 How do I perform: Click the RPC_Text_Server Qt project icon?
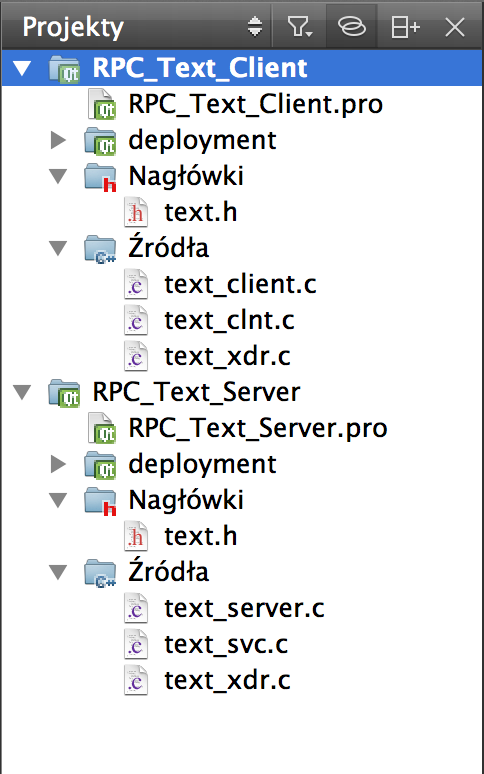pyautogui.click(x=65, y=393)
